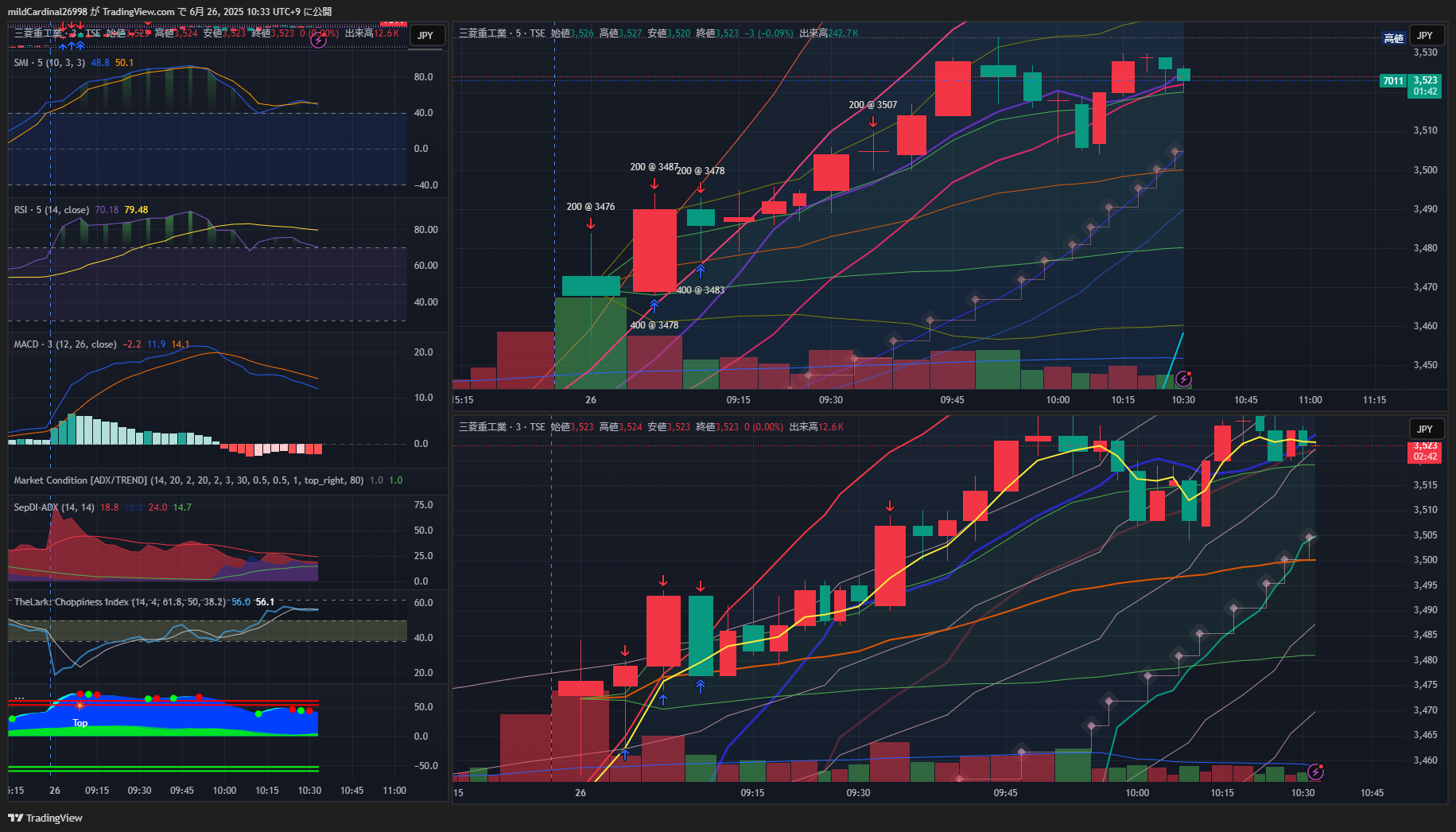1456x832 pixels.
Task: Click 10:45 on the lower right chart time axis
Action: tap(1372, 793)
